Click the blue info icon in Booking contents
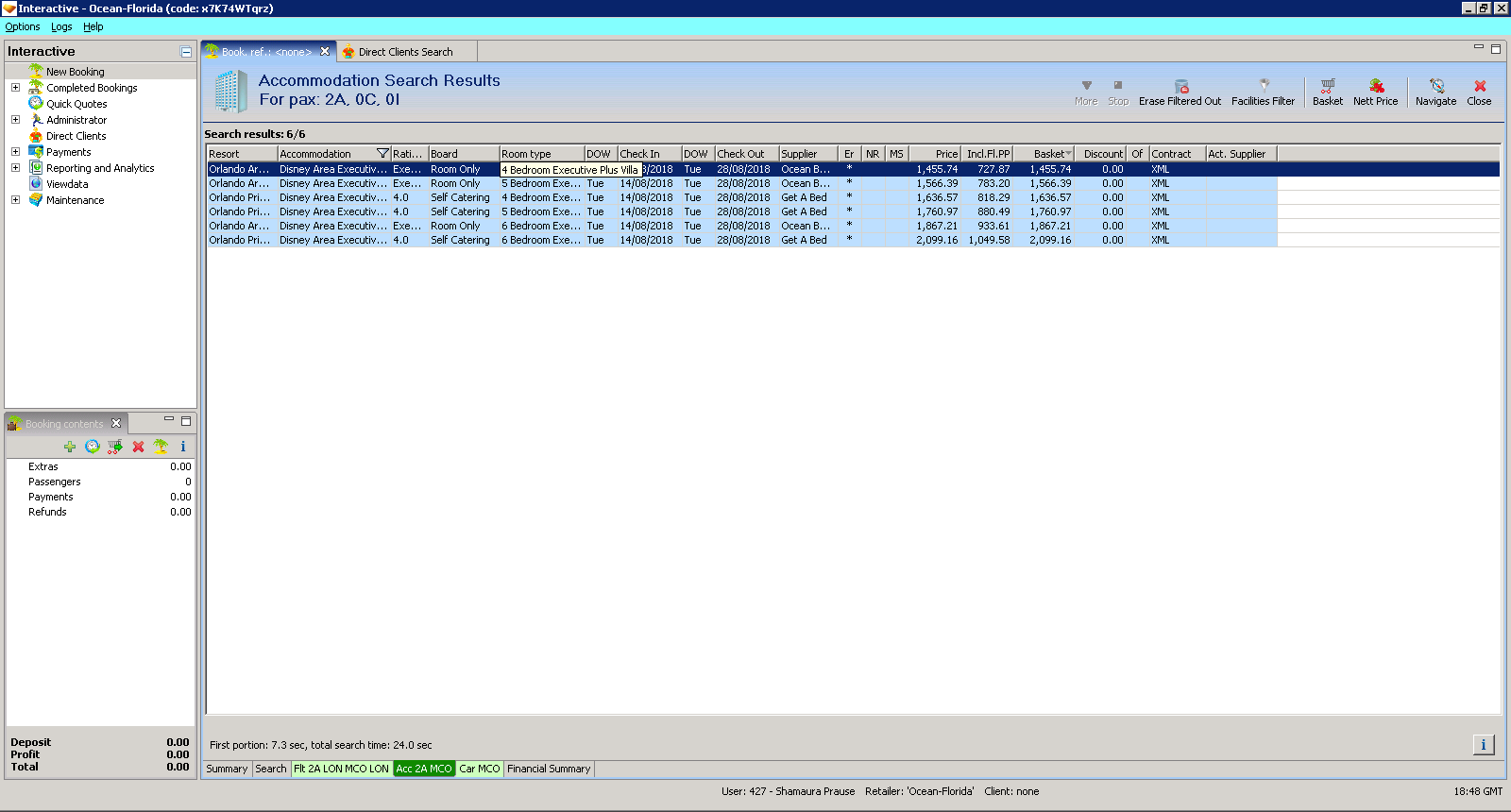This screenshot has width=1511, height=812. [x=183, y=447]
